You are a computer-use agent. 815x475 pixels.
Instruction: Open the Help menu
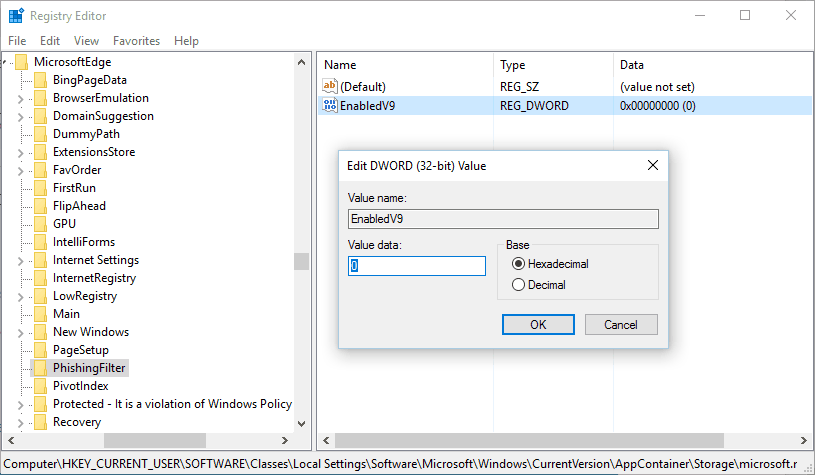coord(186,41)
